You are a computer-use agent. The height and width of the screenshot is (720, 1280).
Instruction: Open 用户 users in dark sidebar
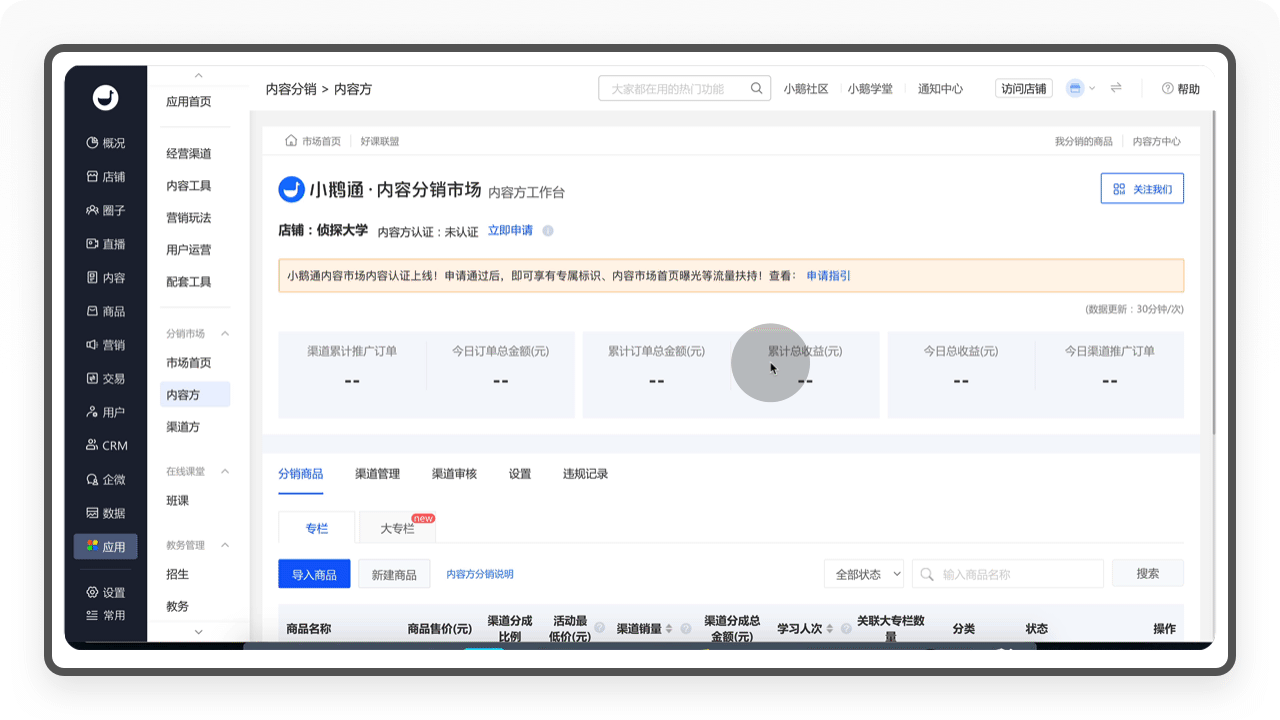(105, 412)
